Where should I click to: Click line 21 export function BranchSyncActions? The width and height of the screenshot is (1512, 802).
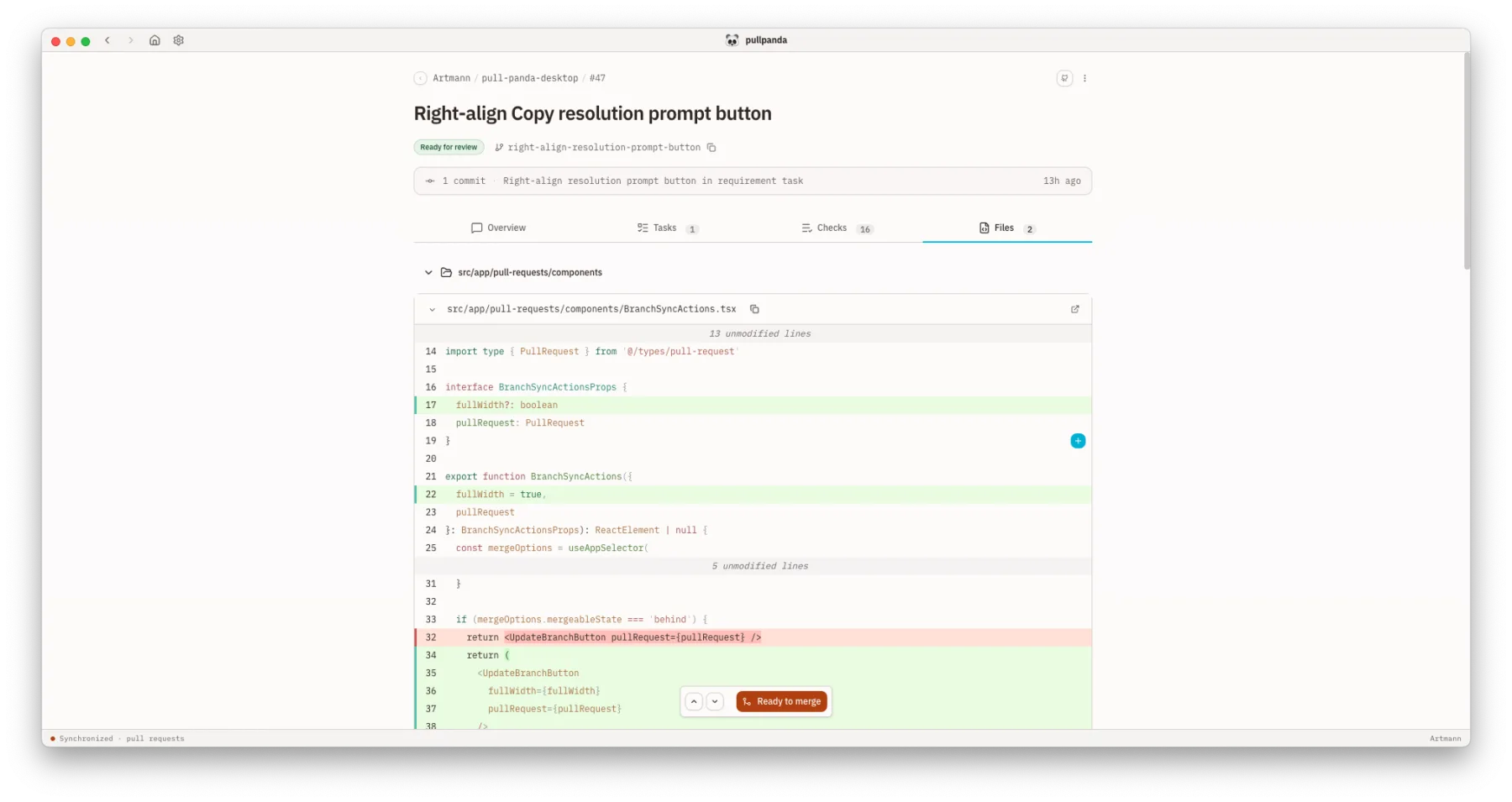pos(753,477)
